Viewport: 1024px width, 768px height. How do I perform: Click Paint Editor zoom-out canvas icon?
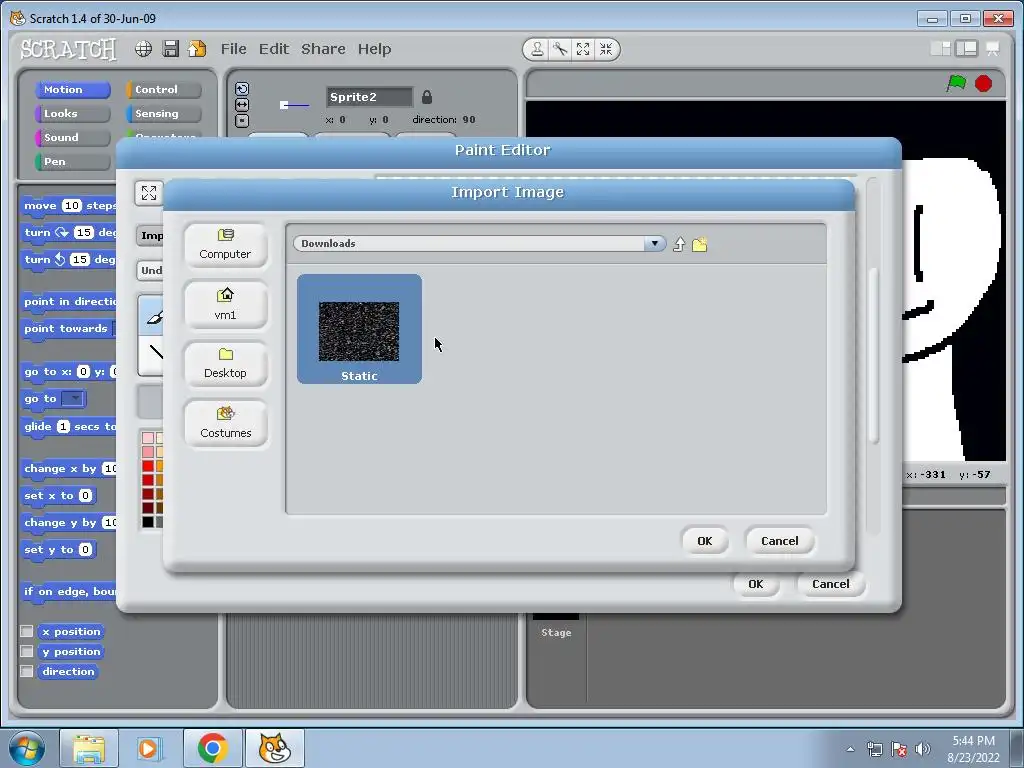tap(149, 193)
